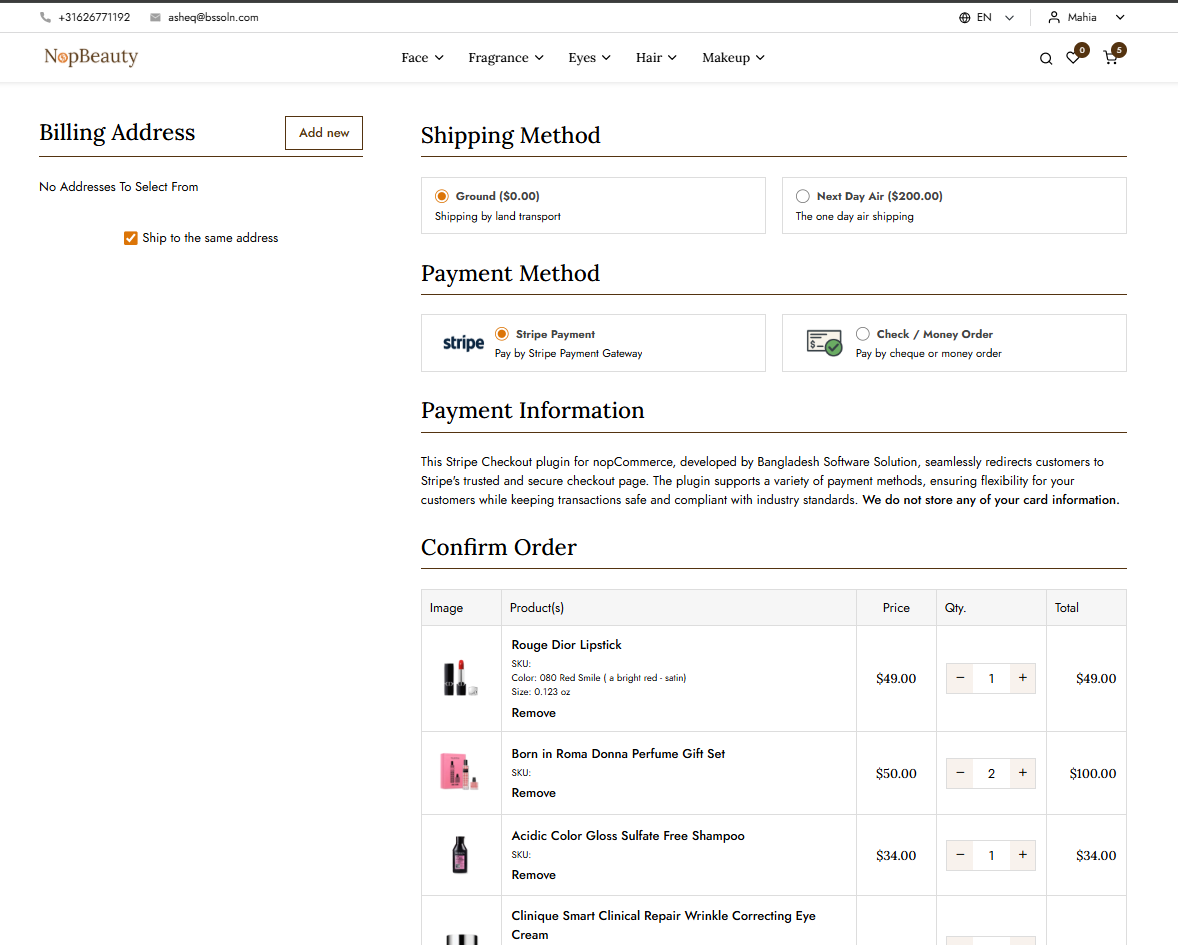Click the $34.00 price cell
This screenshot has width=1178, height=945.
coord(896,855)
